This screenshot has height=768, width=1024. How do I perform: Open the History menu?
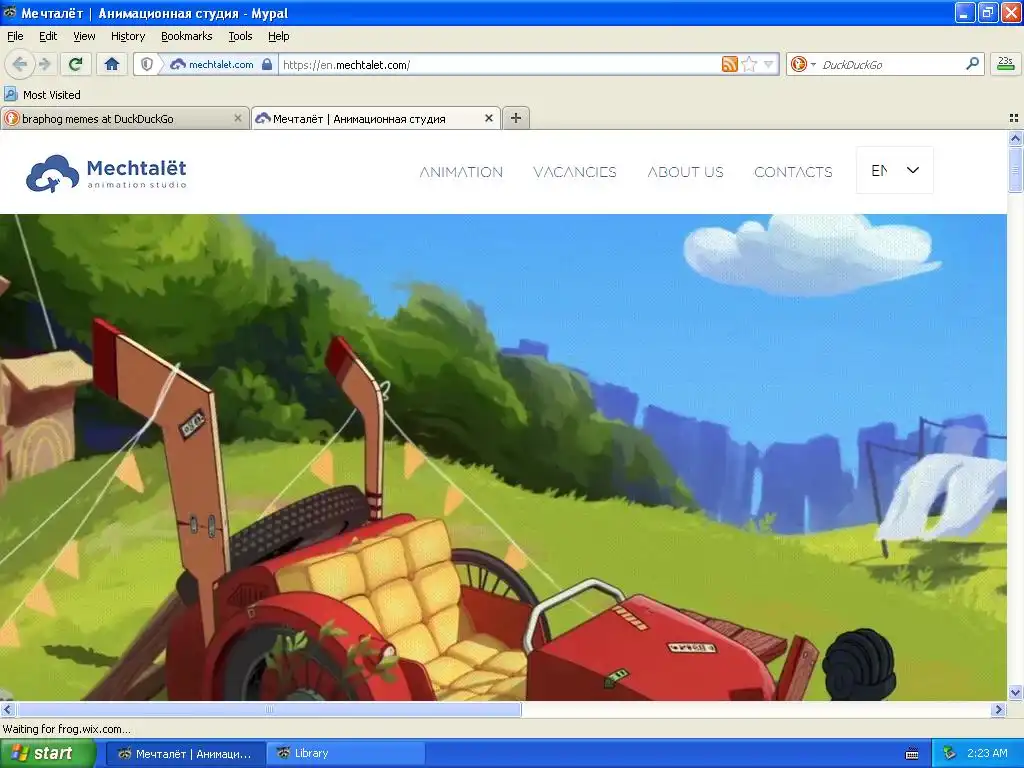(x=127, y=36)
